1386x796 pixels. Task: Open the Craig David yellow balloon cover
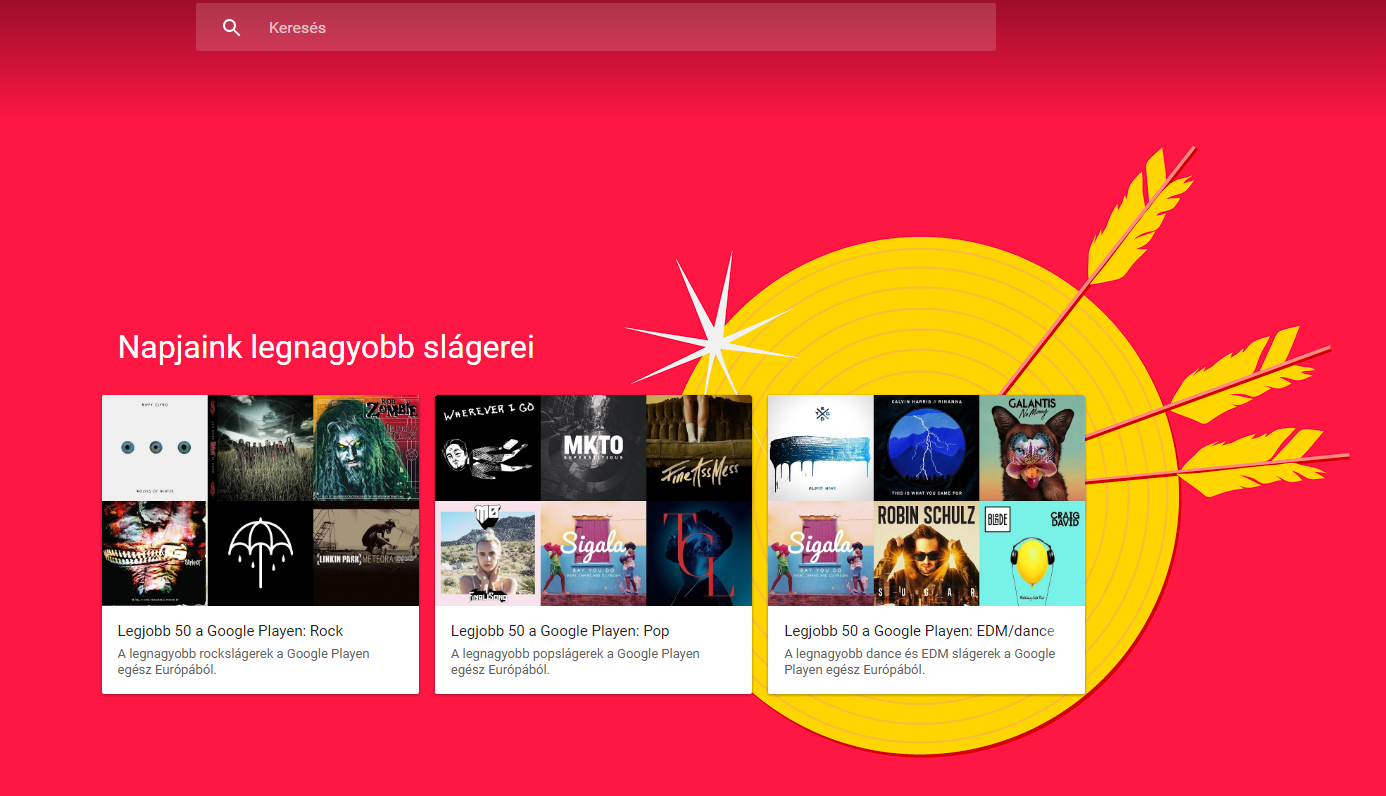(1032, 553)
